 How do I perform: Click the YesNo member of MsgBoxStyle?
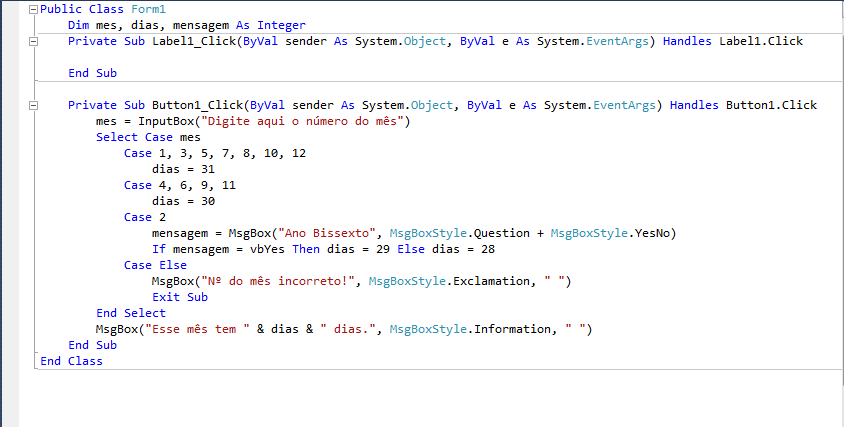pos(652,233)
